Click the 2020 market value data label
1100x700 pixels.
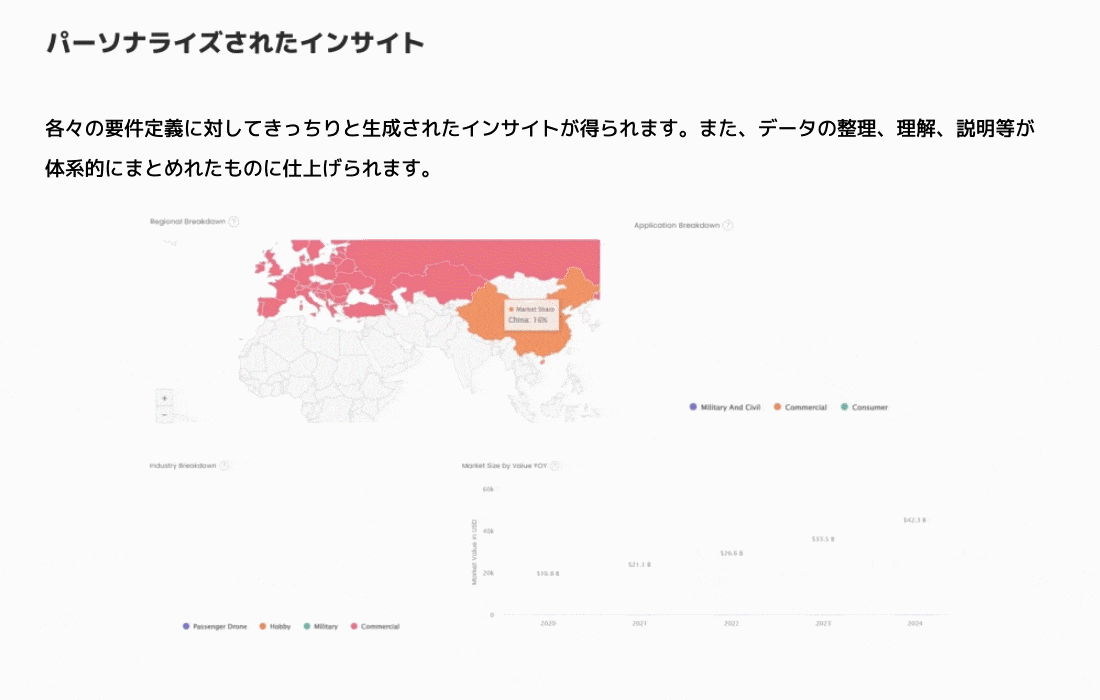(x=548, y=574)
